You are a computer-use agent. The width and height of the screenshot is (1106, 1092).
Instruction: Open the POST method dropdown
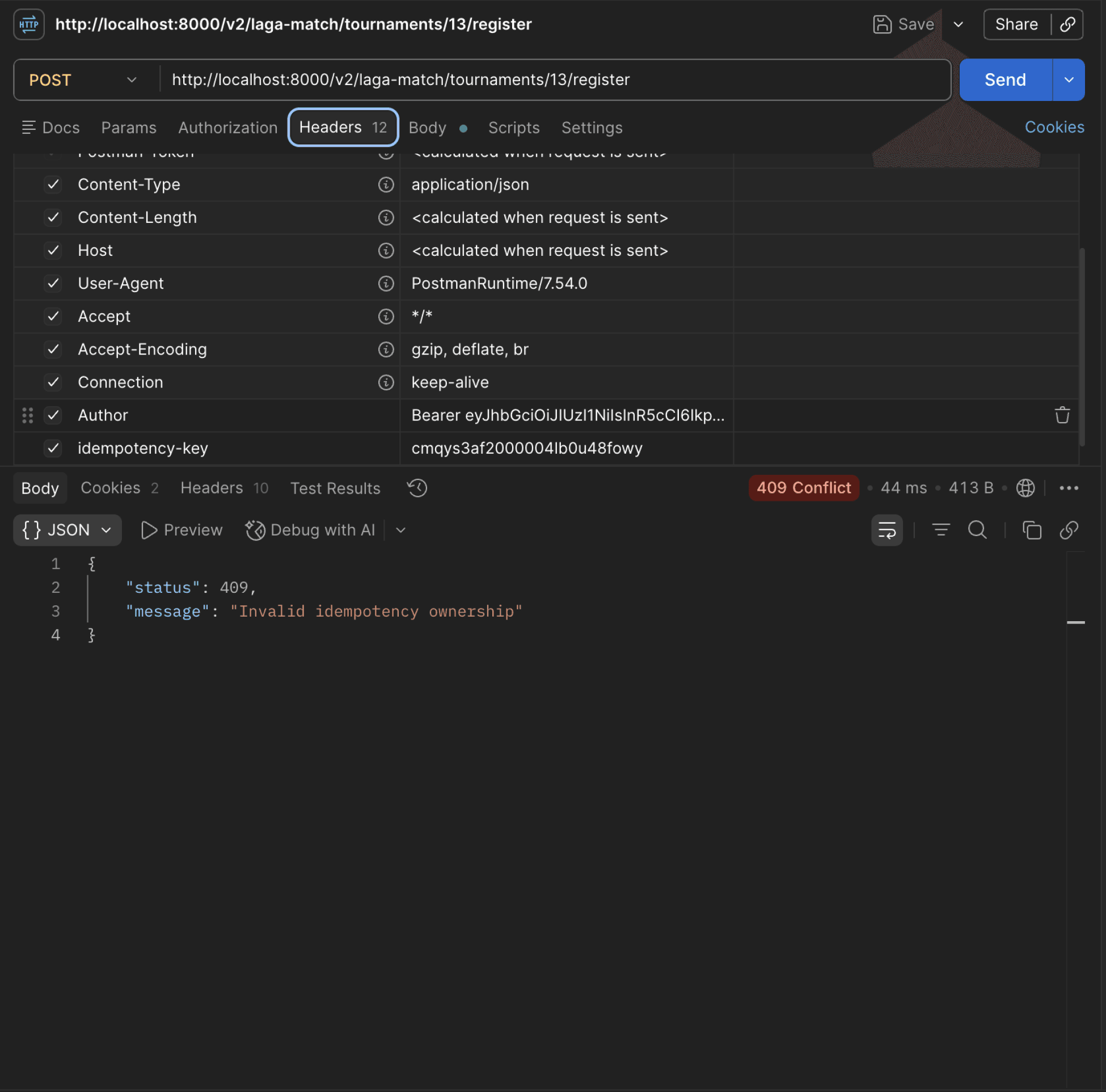pyautogui.click(x=83, y=79)
